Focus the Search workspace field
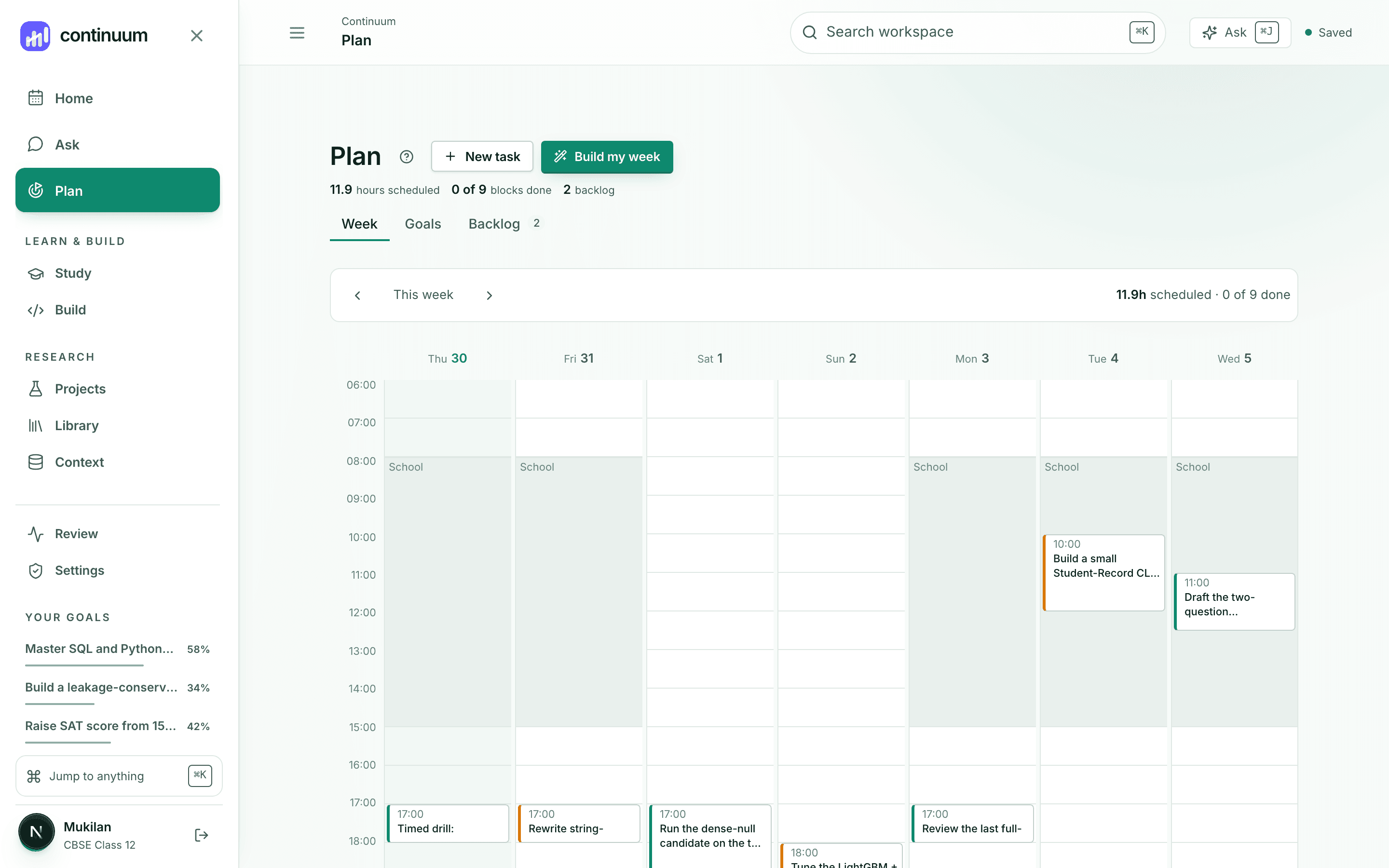This screenshot has height=868, width=1389. [x=978, y=32]
